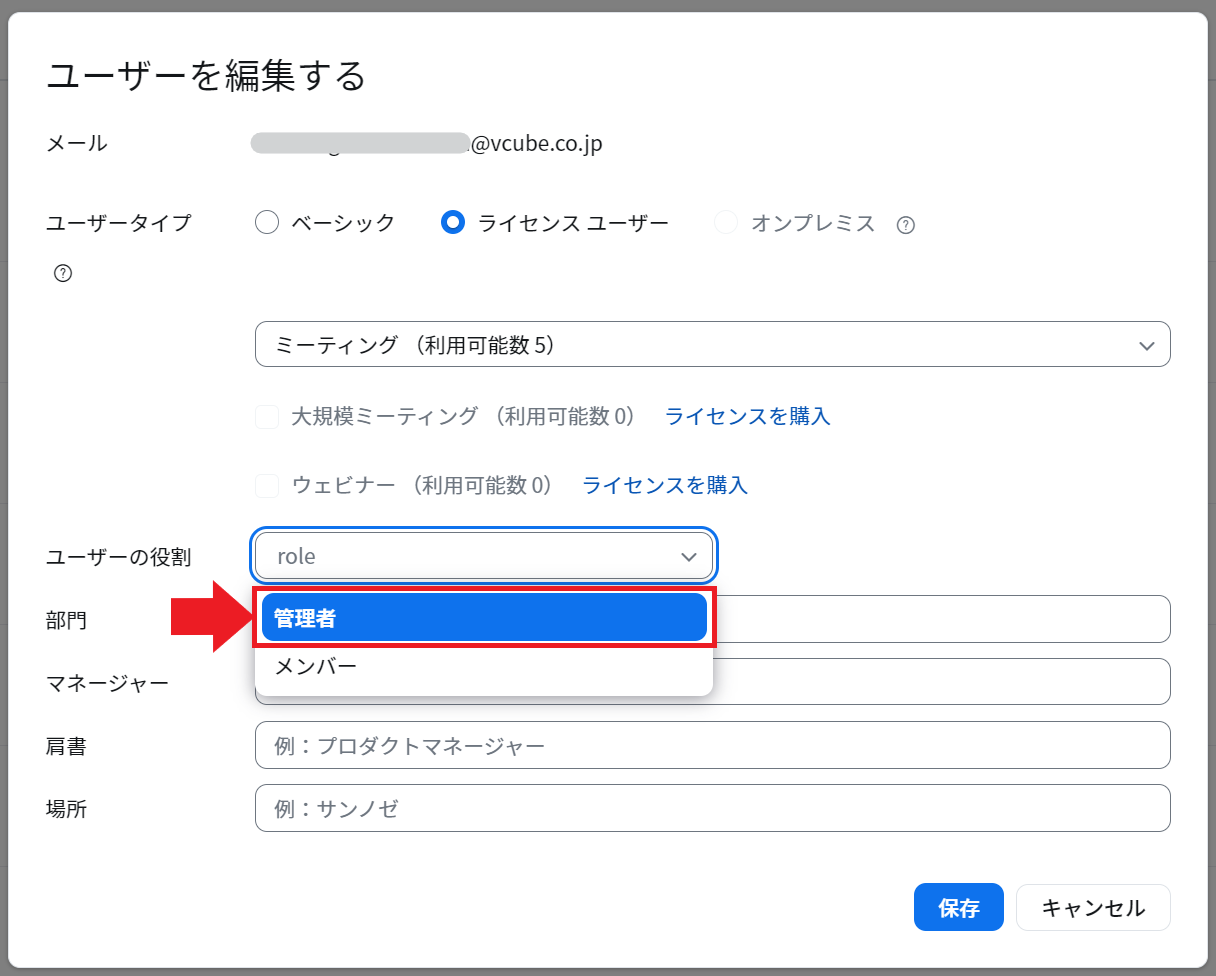Click the help icon below ユーザータイプ
The height and width of the screenshot is (976, 1216).
63,273
